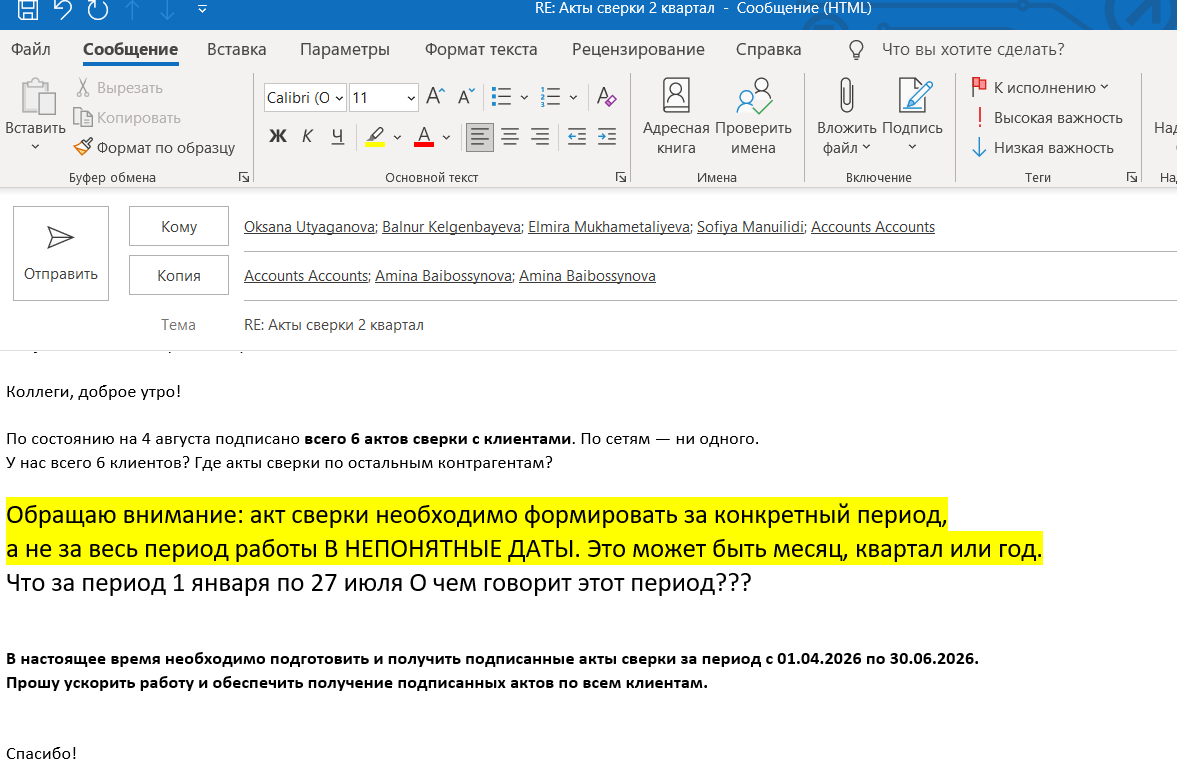Switch to the Параметры ribbon tab

click(x=345, y=50)
